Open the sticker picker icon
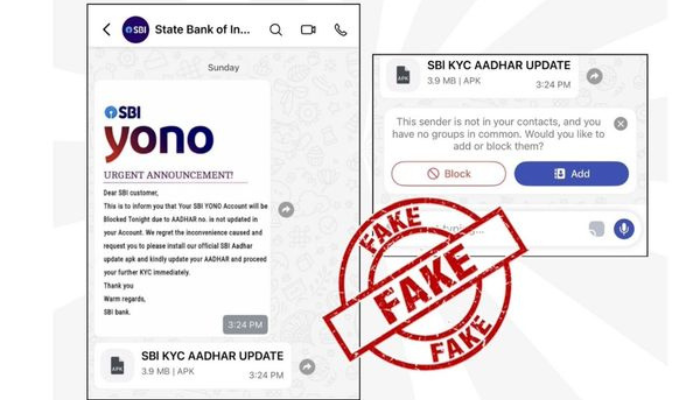The image size is (700, 400). tap(596, 229)
